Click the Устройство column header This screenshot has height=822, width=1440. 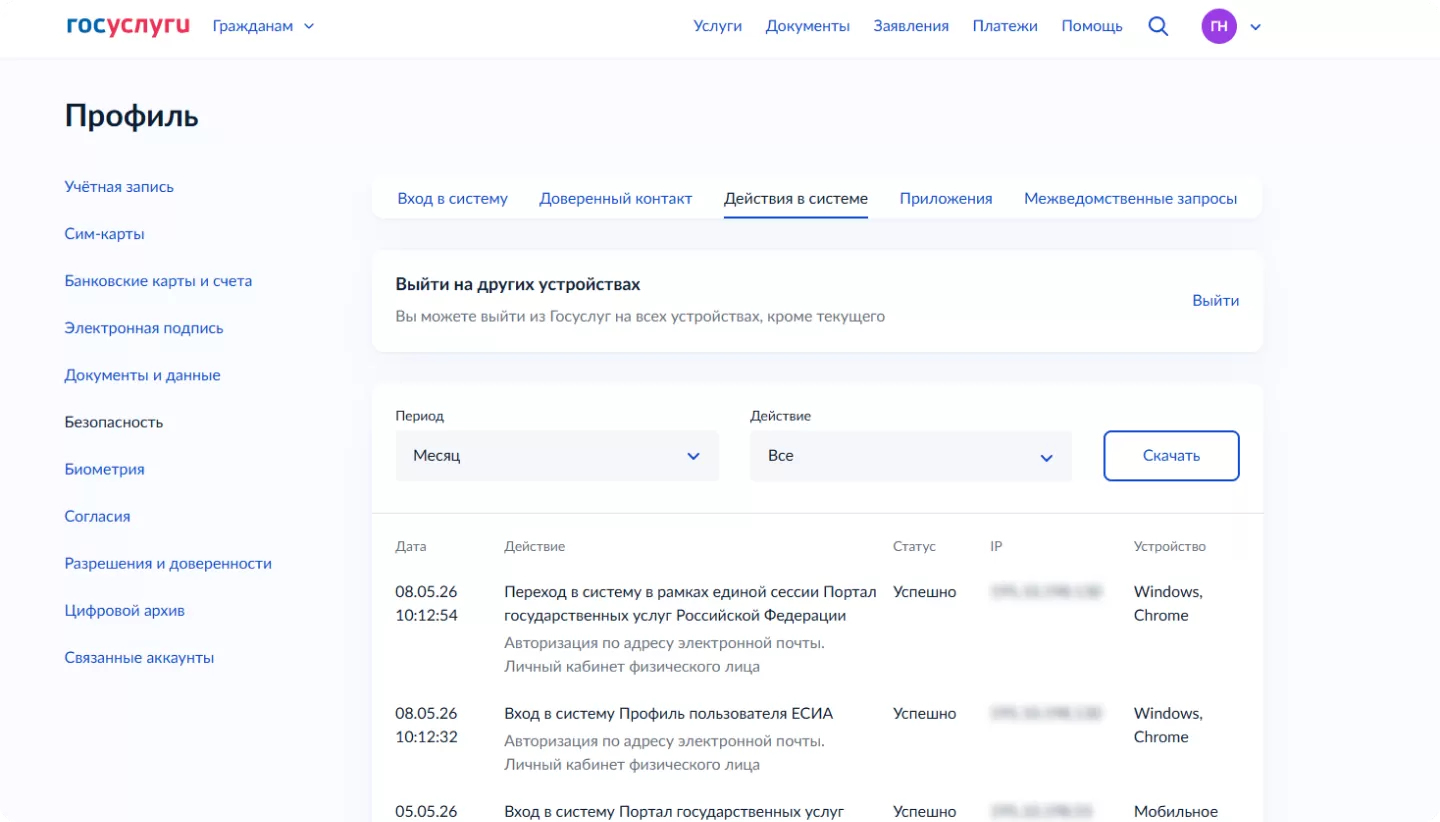coord(1170,547)
